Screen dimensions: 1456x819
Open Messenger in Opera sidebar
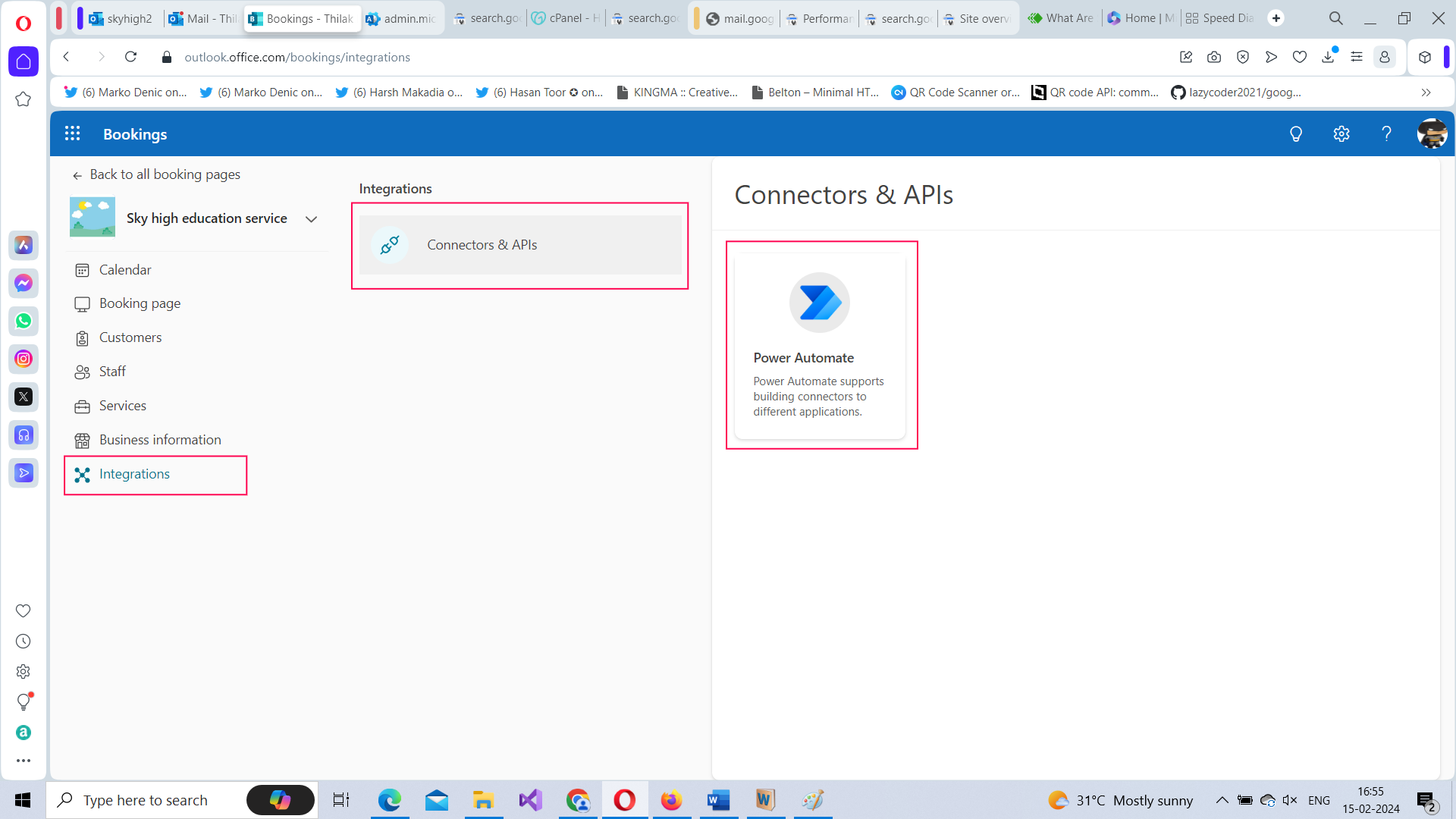[x=24, y=283]
